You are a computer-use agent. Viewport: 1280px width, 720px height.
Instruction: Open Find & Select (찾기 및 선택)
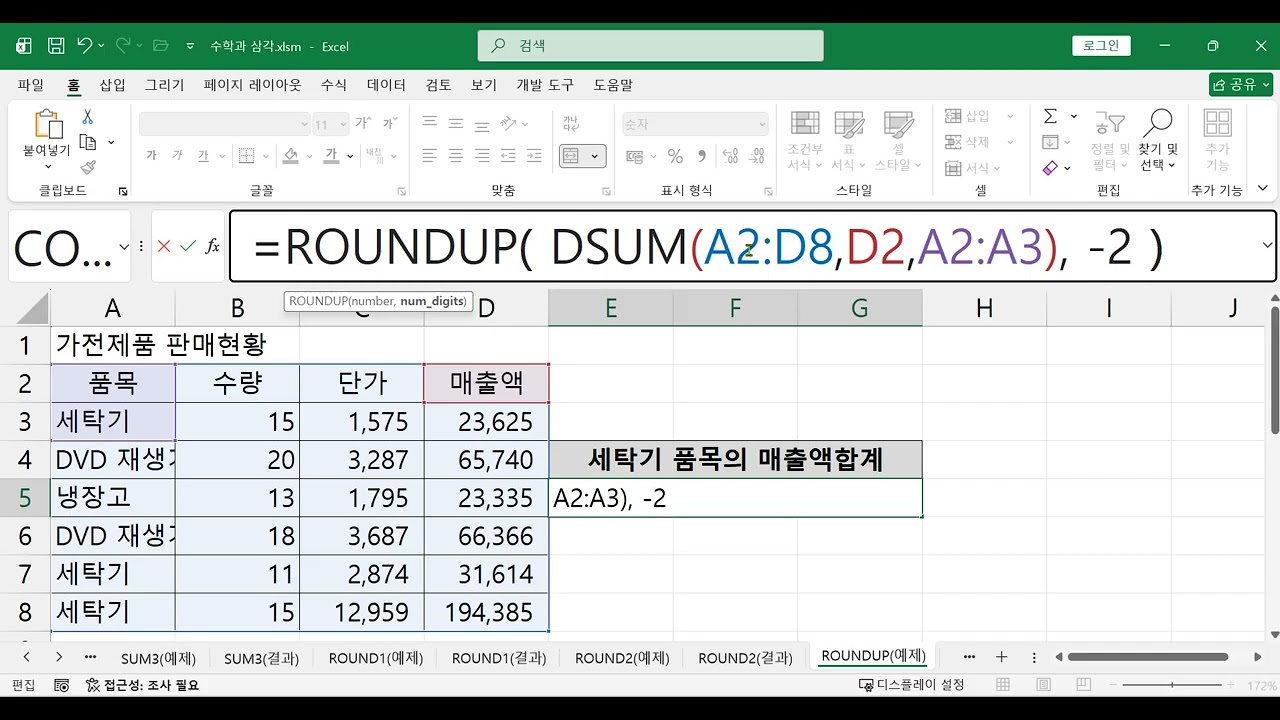(1158, 140)
